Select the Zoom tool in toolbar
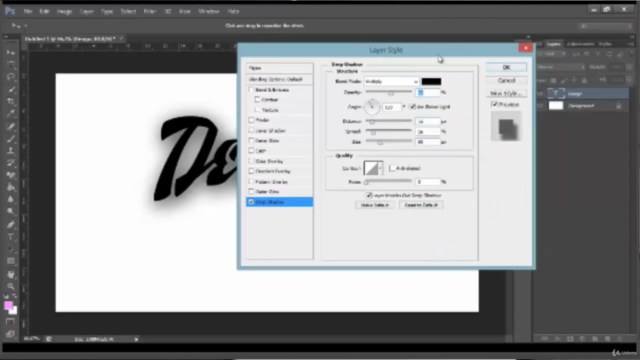 [11, 286]
